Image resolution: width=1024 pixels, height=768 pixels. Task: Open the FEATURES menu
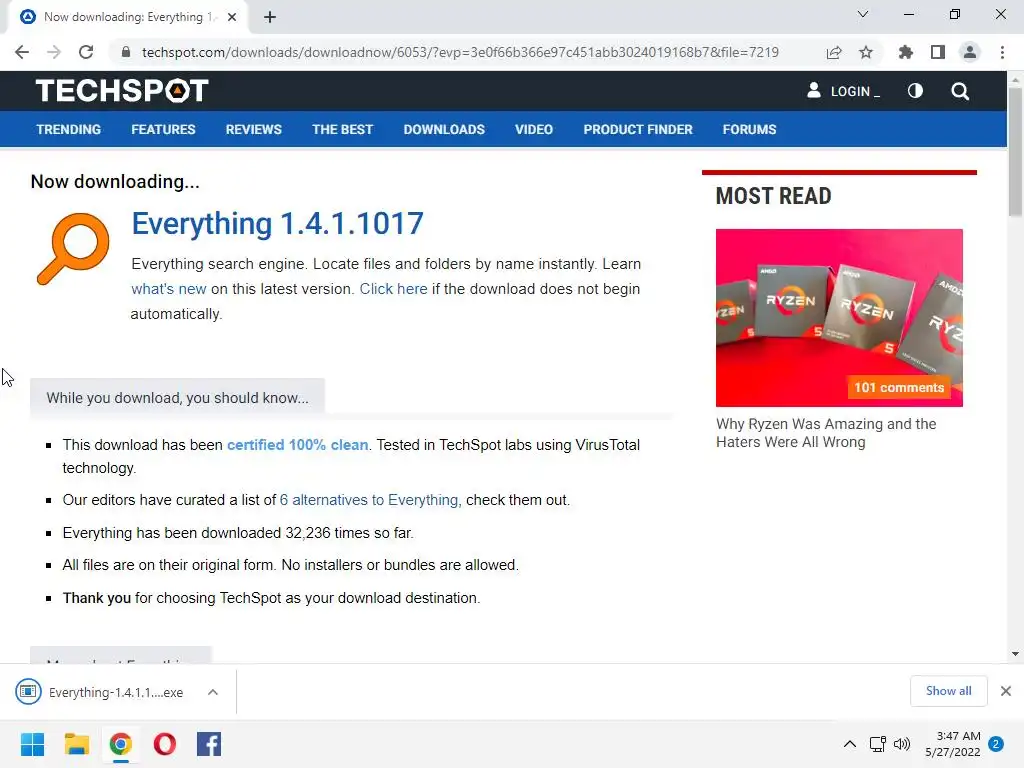[163, 129]
